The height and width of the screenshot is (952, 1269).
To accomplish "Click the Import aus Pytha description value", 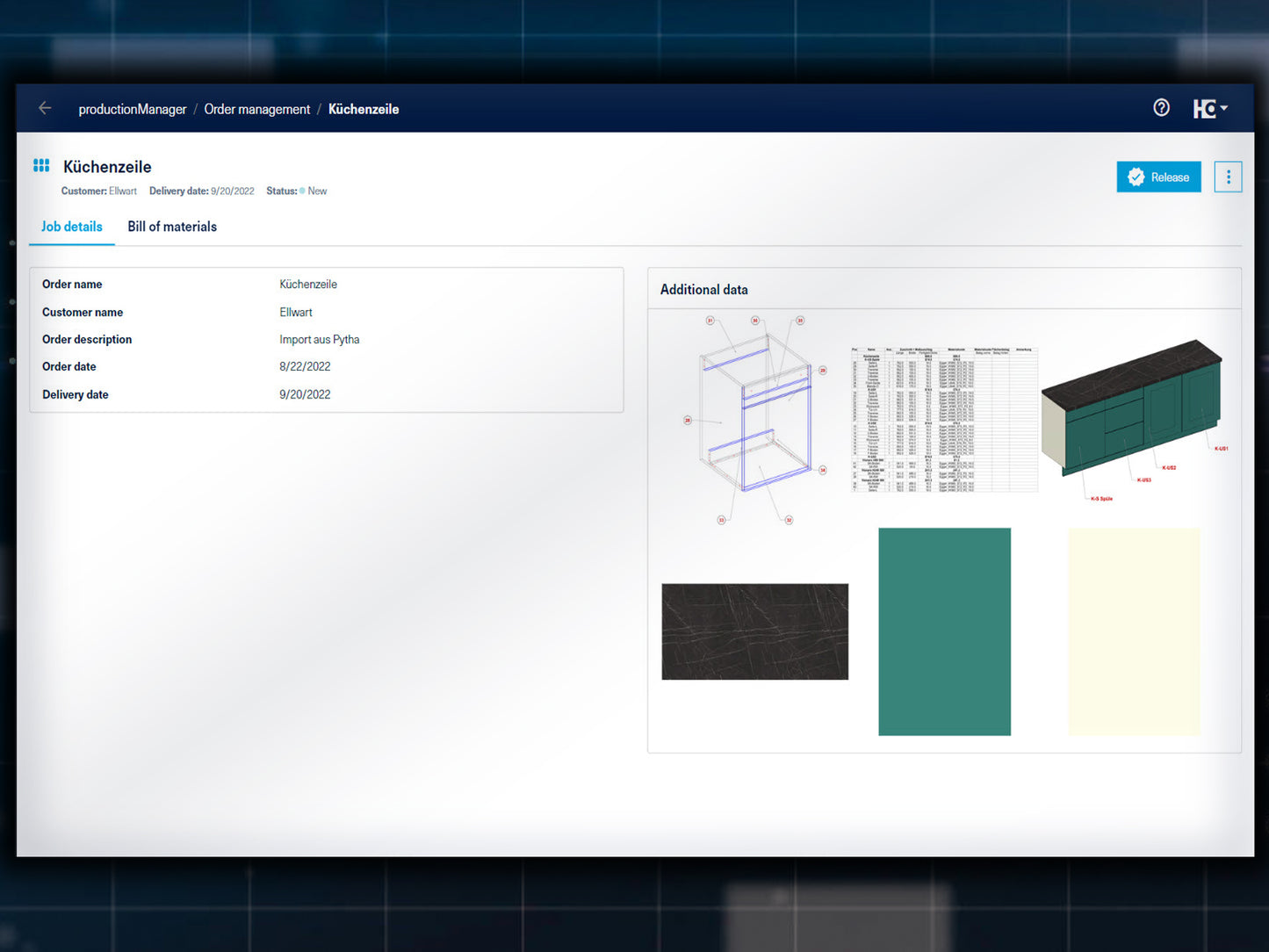I will point(320,340).
